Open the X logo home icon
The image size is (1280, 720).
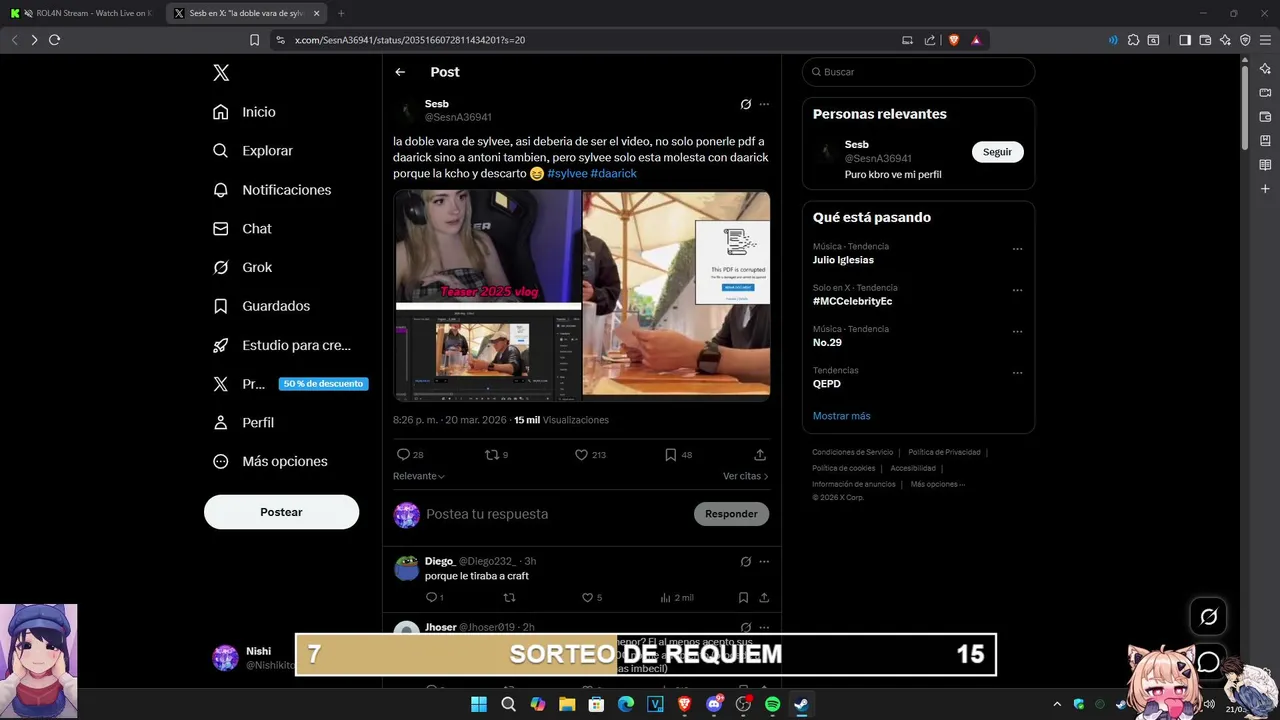coord(221,73)
